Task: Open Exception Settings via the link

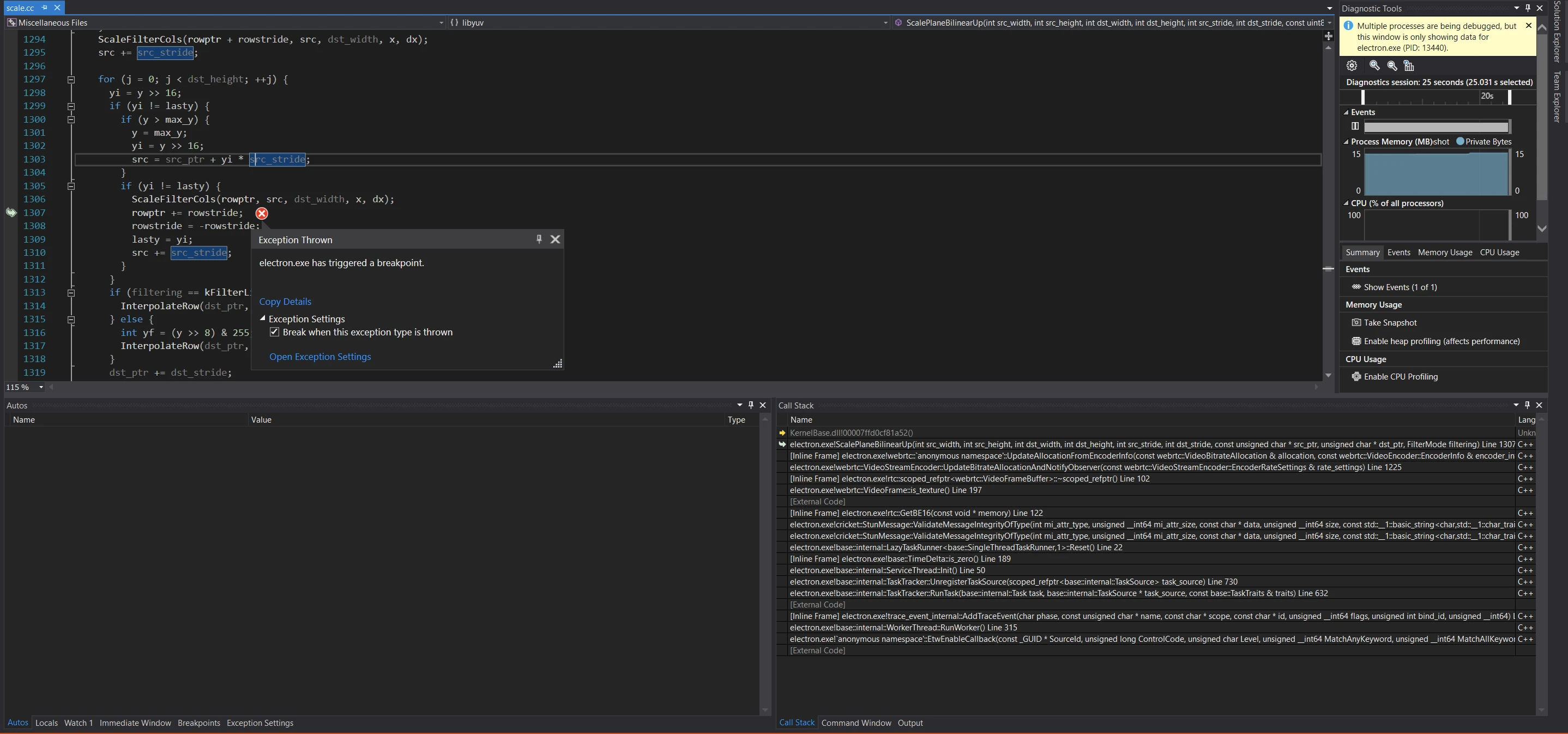Action: (x=320, y=357)
